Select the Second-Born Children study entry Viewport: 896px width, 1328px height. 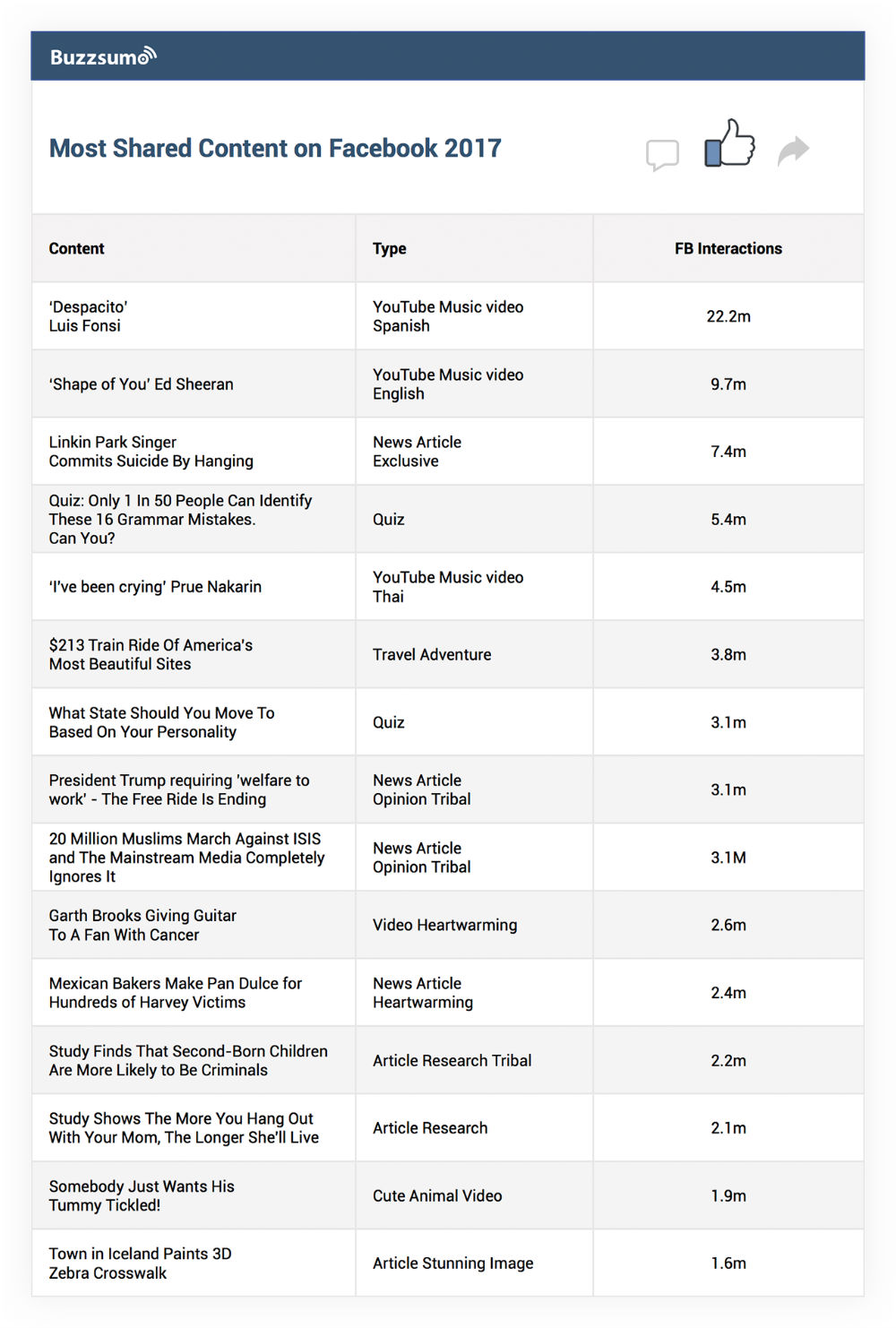click(x=187, y=1060)
